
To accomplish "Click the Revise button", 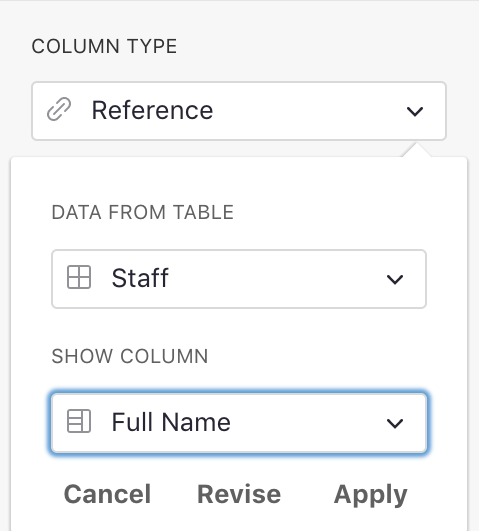I will (x=239, y=494).
